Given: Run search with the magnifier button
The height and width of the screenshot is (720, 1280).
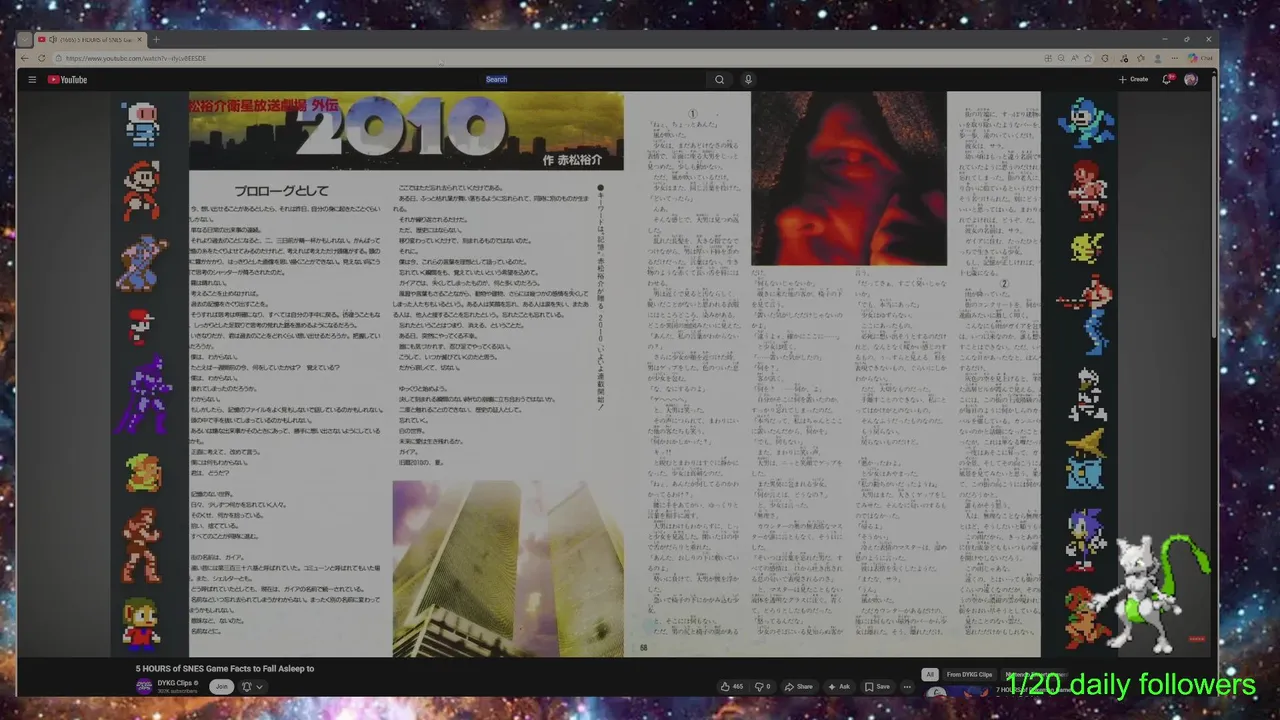Looking at the screenshot, I should [x=719, y=79].
